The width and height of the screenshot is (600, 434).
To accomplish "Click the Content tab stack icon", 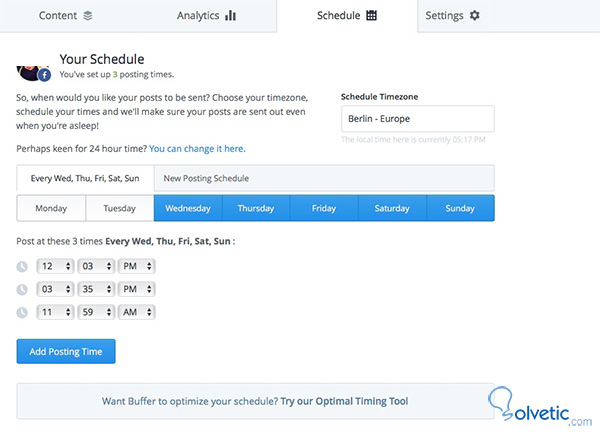I will point(88,16).
